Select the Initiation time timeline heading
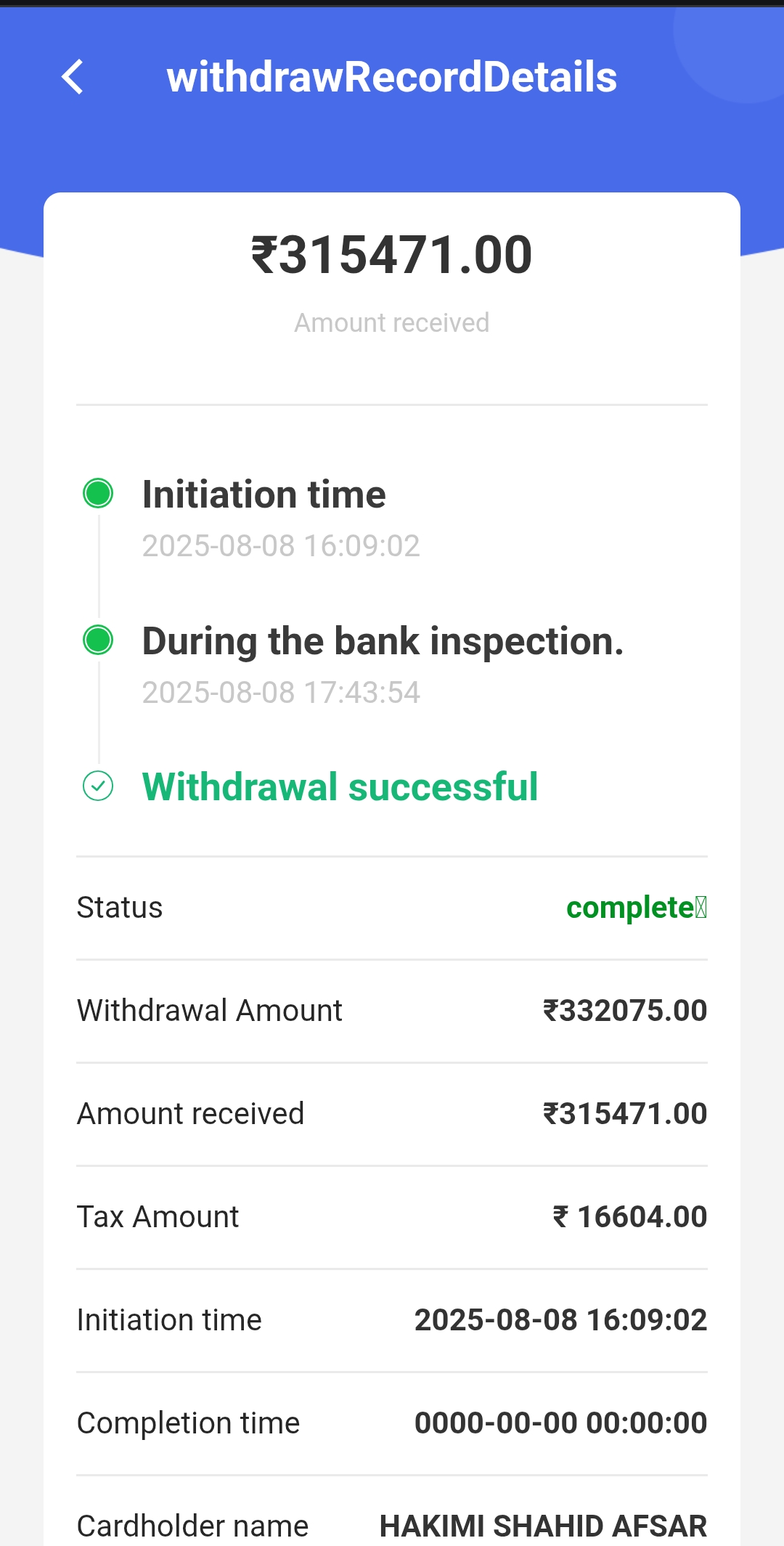 264,495
